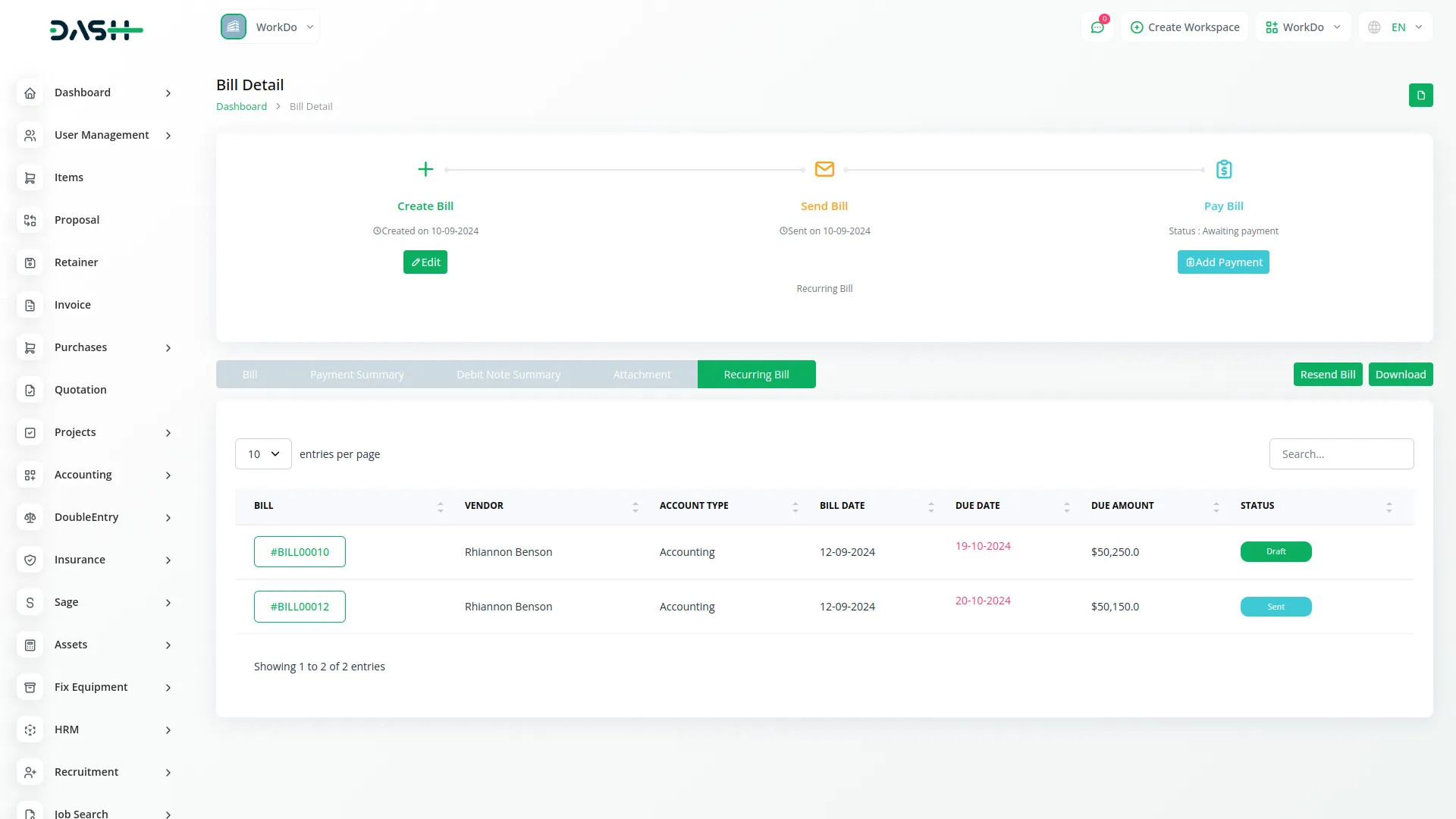Click the DoubleEntry scales icon in the sidebar

point(30,517)
